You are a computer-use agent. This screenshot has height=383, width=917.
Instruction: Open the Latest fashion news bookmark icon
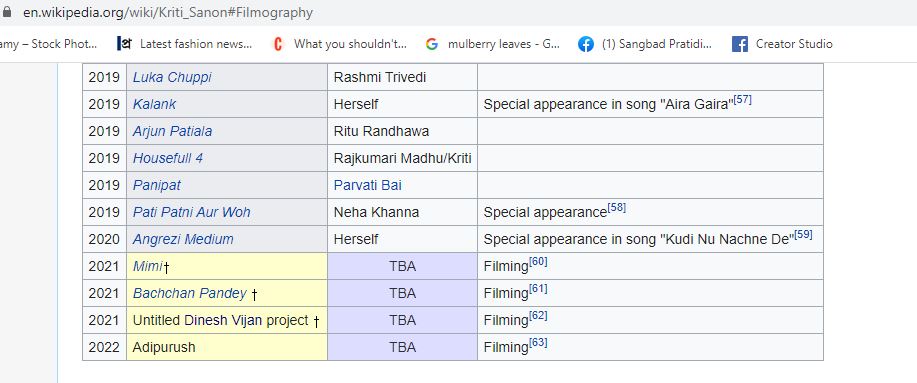(x=124, y=44)
